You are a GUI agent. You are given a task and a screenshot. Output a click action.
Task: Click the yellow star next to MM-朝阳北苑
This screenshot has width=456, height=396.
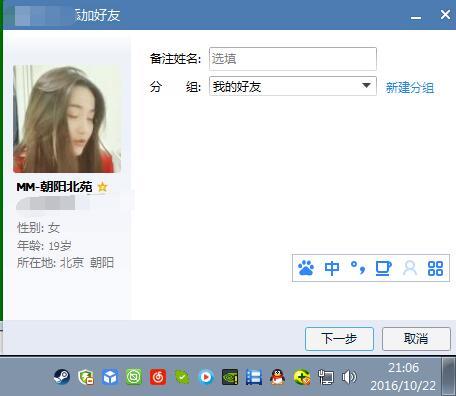[x=102, y=187]
